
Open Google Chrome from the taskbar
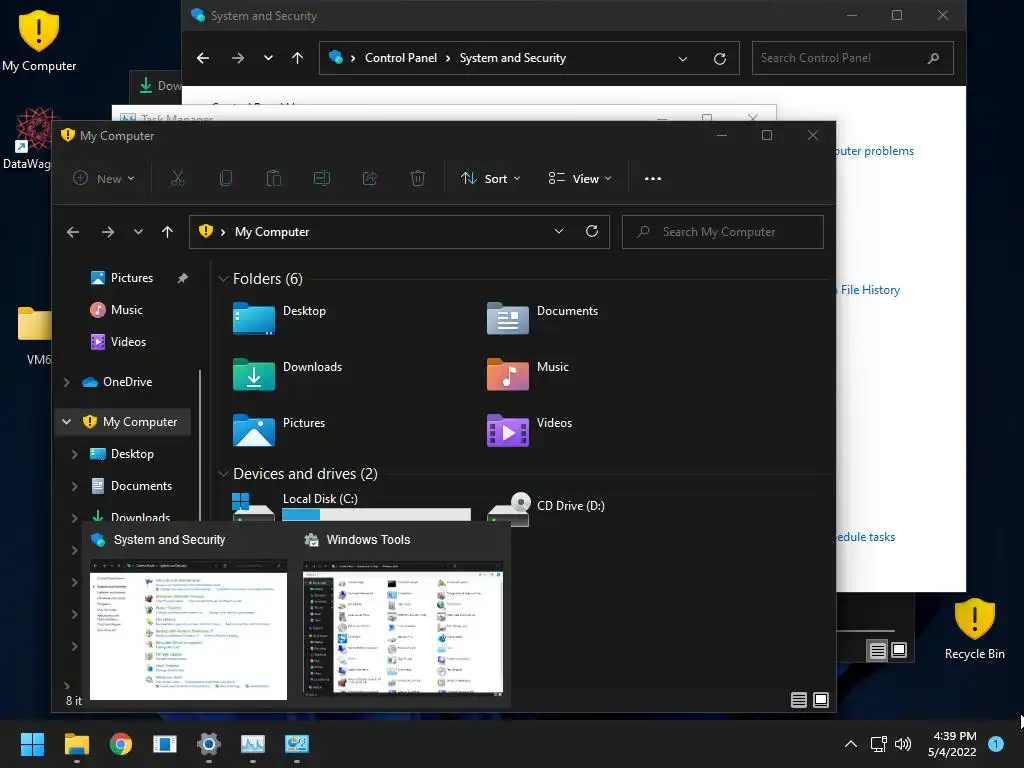121,744
